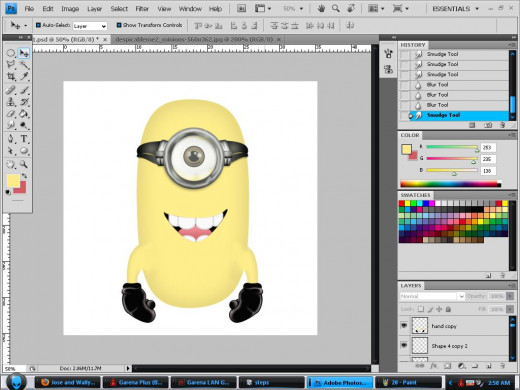
Task: Open the steps taskbar button
Action: click(271, 382)
